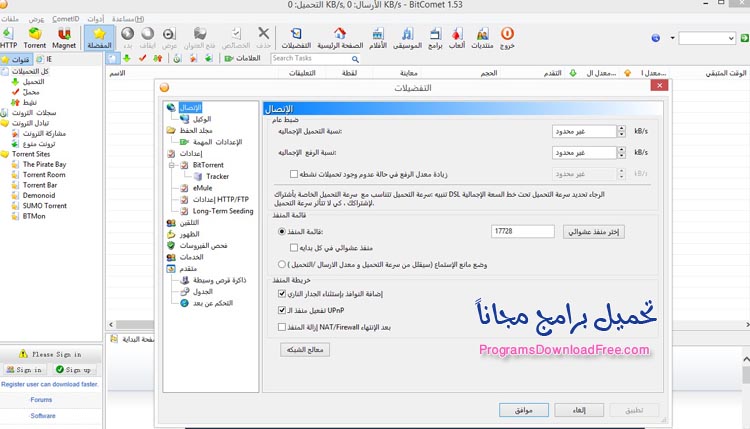Click the search magnifier in Search Tasks
Image resolution: width=750 pixels, height=429 pixels.
coord(355,59)
